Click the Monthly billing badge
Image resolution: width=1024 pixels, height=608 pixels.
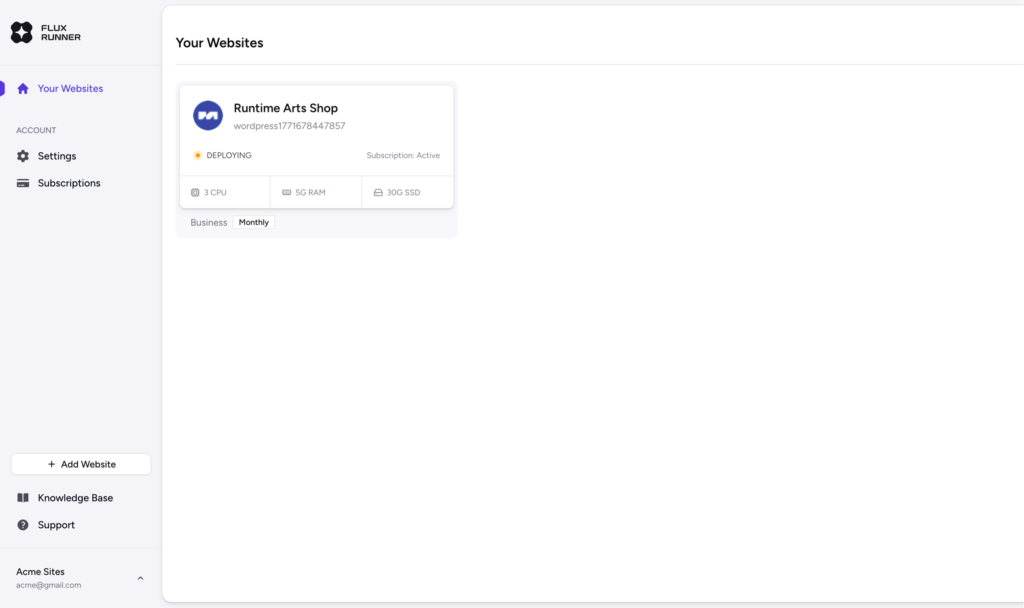pyautogui.click(x=254, y=222)
